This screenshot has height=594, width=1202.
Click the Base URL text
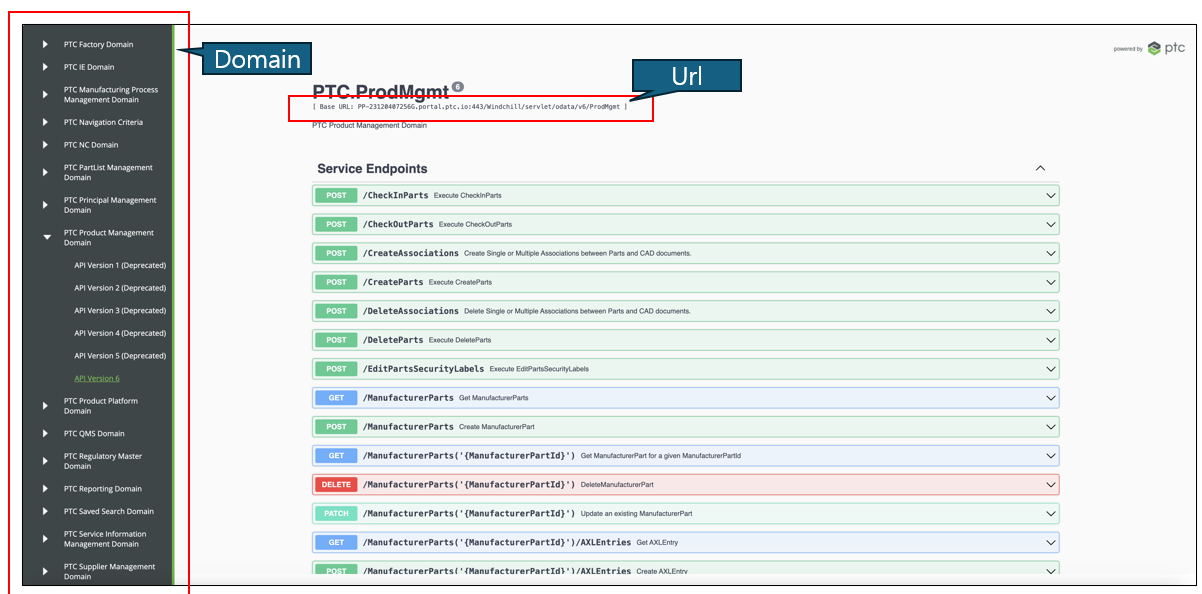coord(470,106)
